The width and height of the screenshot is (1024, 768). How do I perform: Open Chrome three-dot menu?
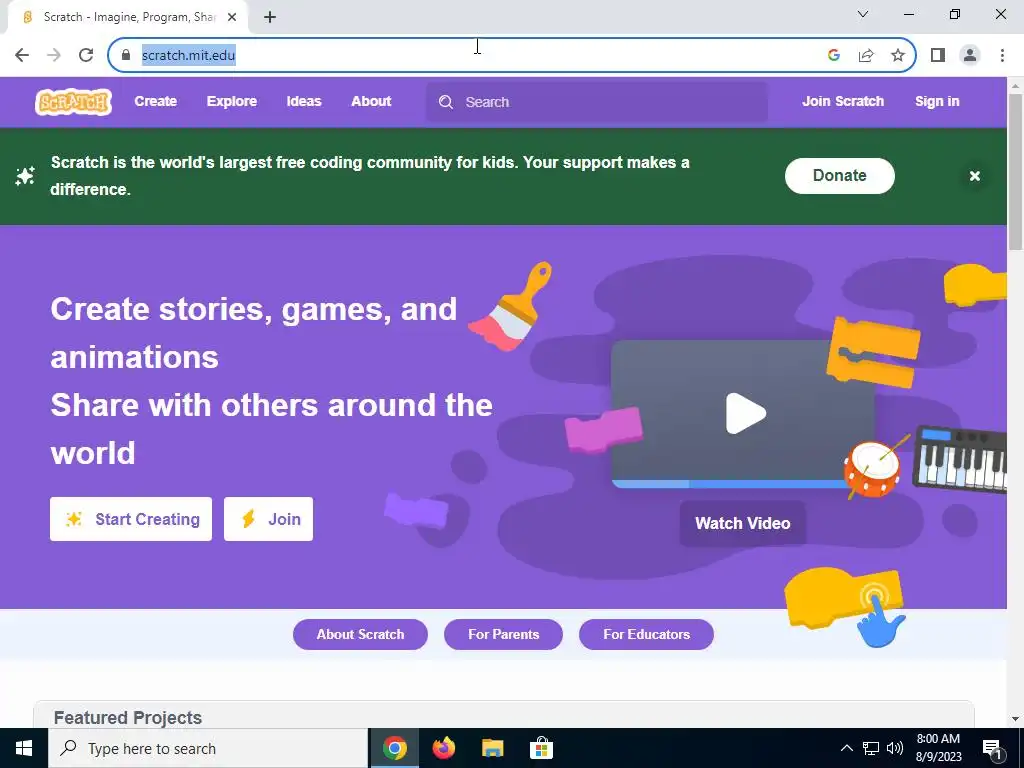[x=1002, y=55]
